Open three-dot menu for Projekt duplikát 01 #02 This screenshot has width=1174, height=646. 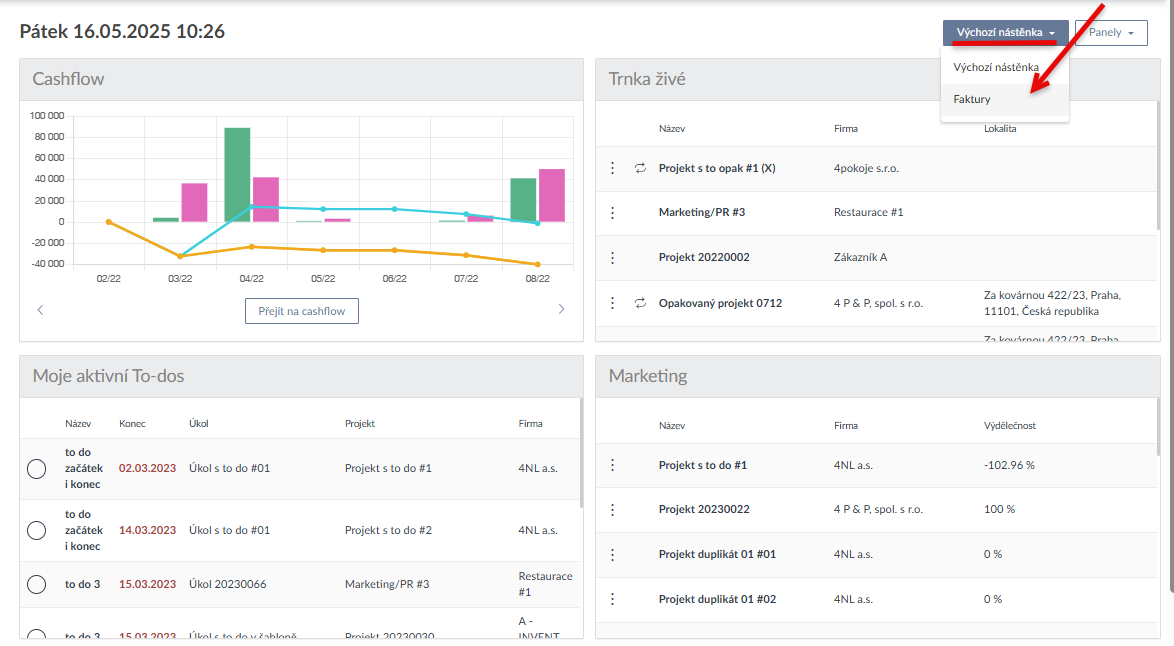613,599
